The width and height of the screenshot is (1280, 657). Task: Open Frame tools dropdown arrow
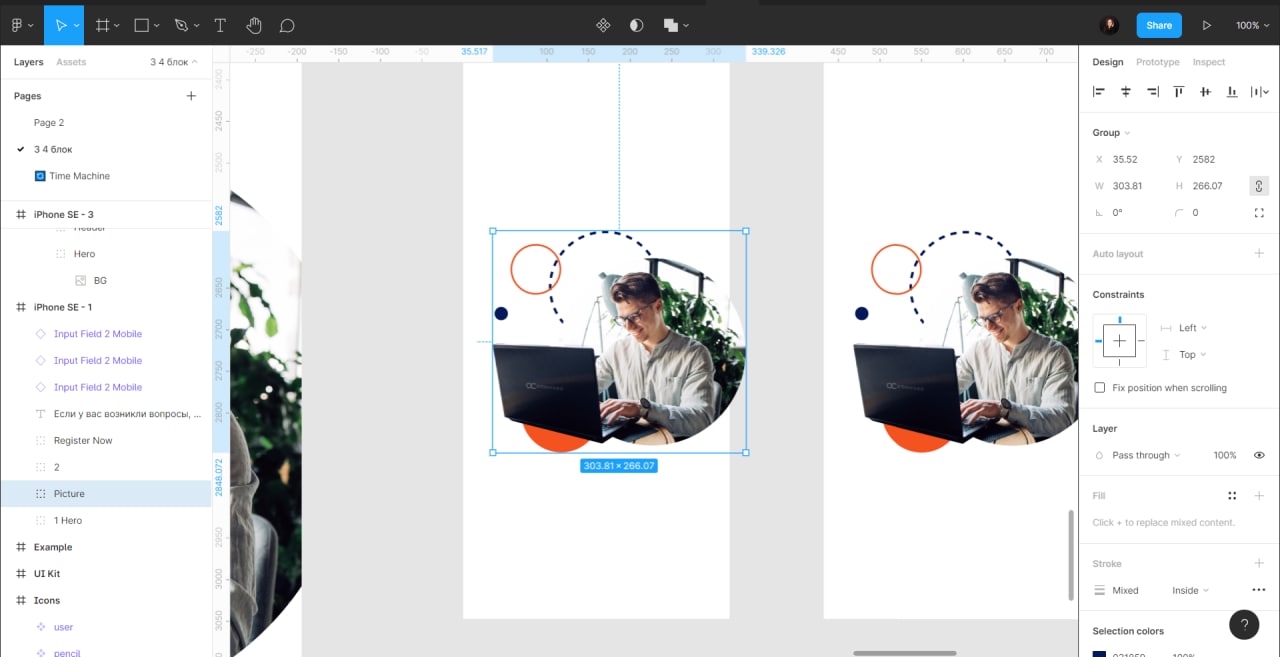117,25
